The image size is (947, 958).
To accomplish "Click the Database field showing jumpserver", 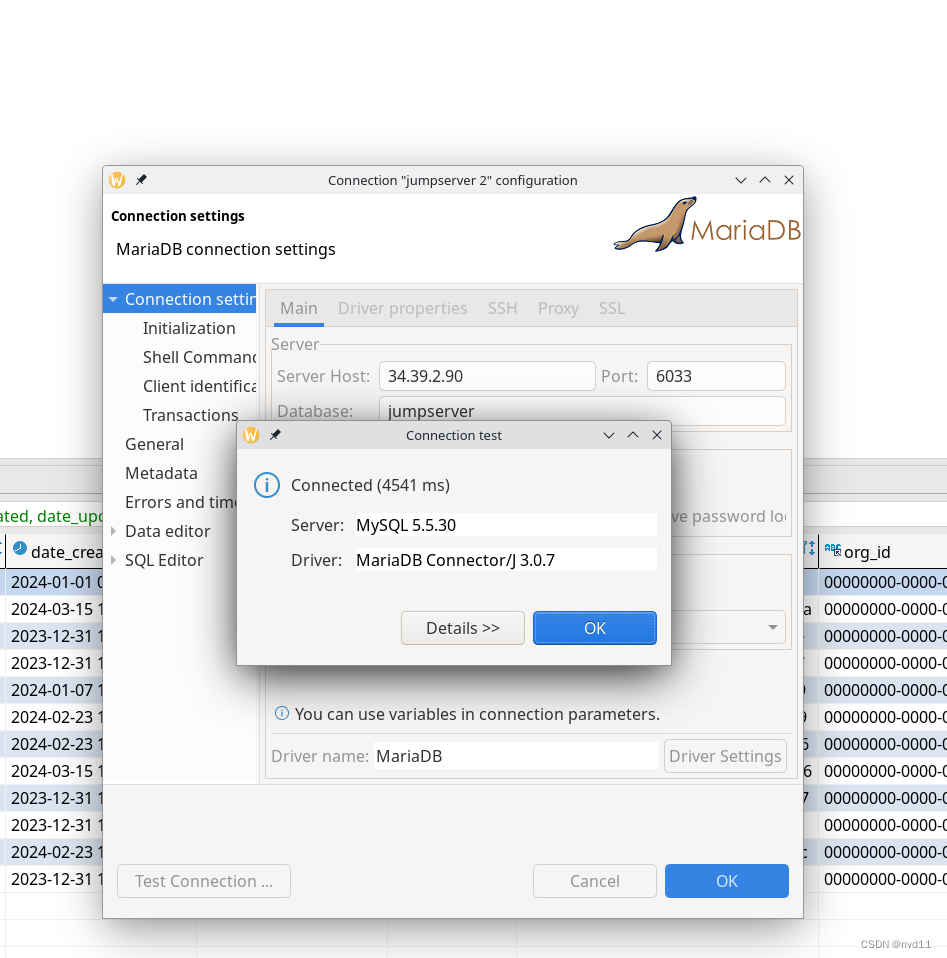I will 582,409.
